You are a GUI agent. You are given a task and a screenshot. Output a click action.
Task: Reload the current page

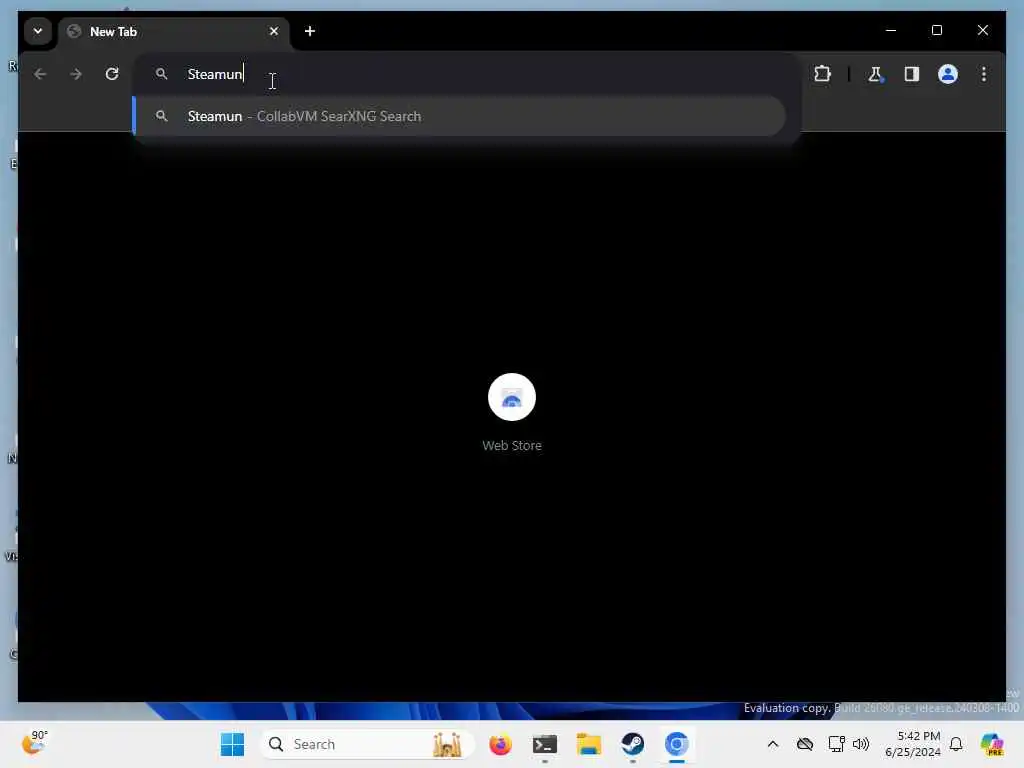[x=112, y=74]
